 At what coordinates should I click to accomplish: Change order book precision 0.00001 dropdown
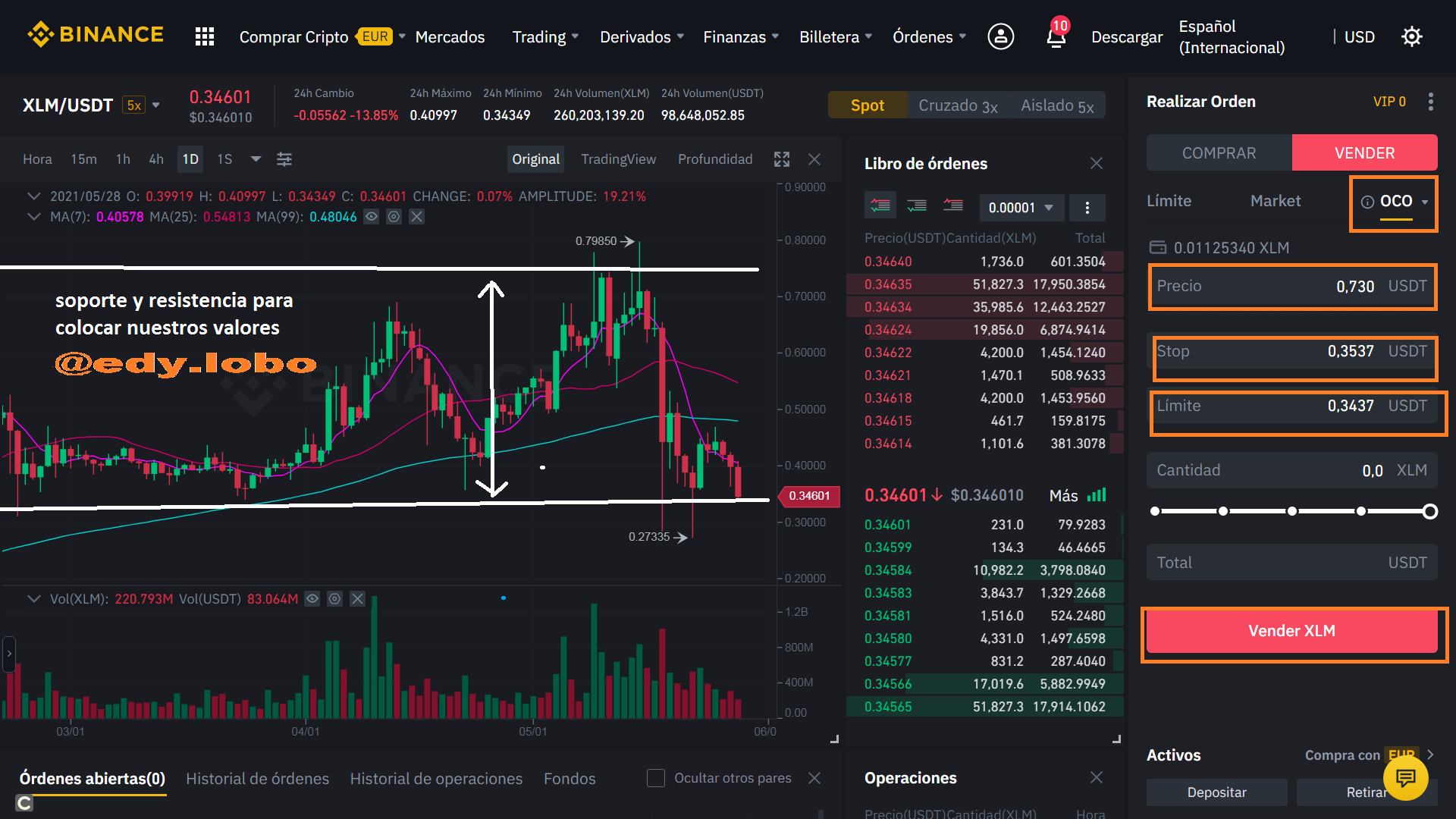[1021, 208]
